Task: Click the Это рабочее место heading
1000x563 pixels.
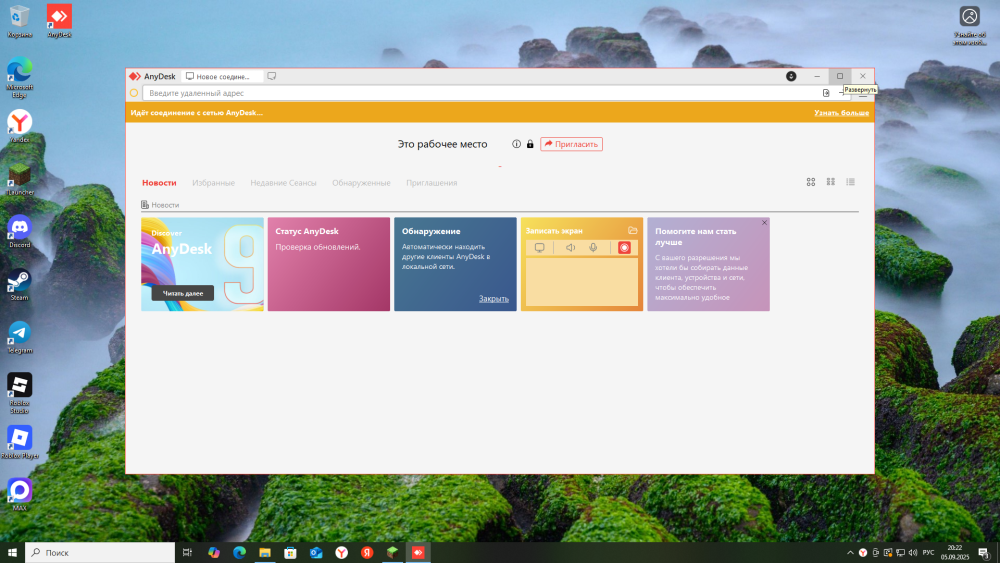Action: [443, 144]
